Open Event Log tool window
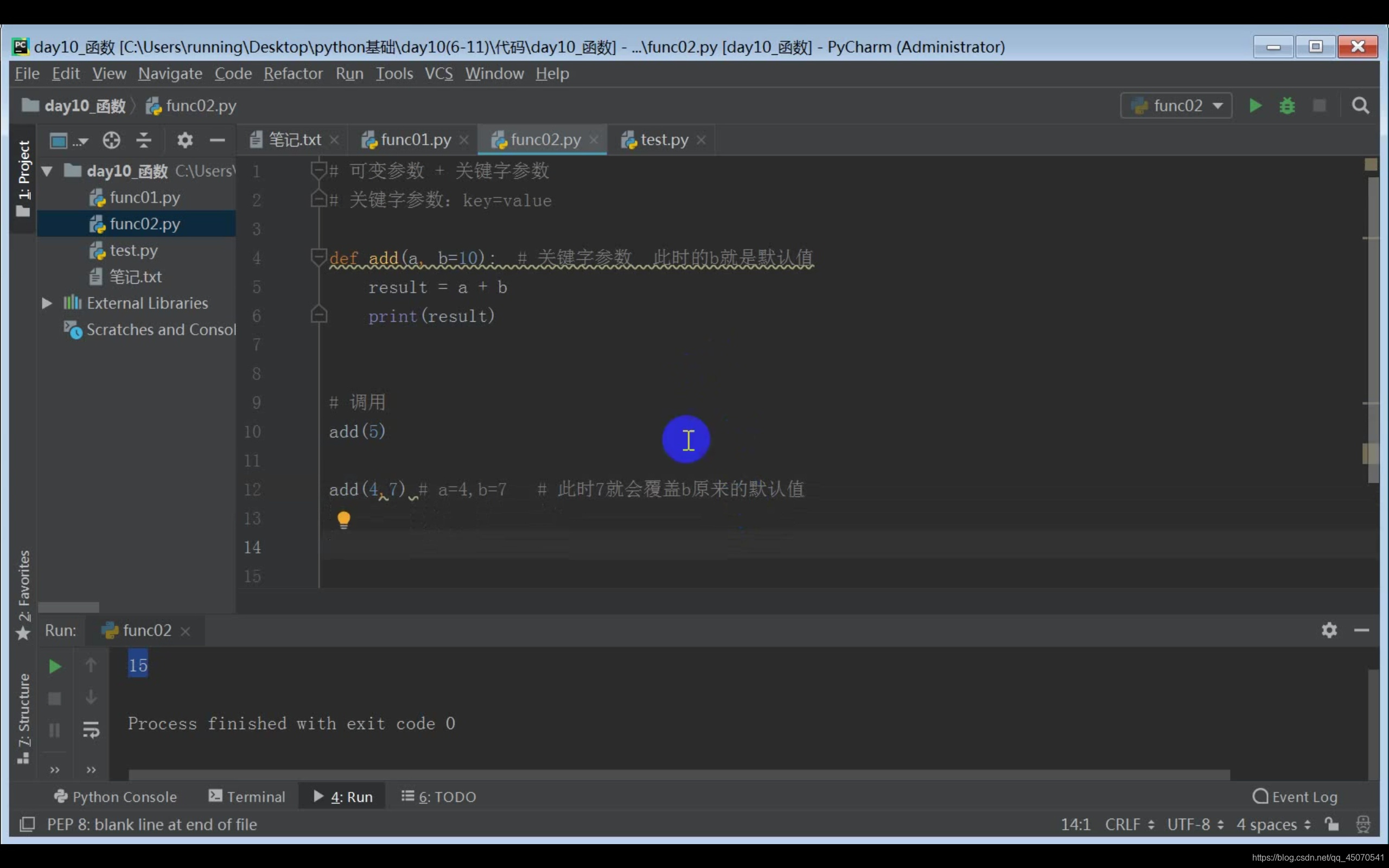Image resolution: width=1389 pixels, height=868 pixels. tap(1296, 796)
